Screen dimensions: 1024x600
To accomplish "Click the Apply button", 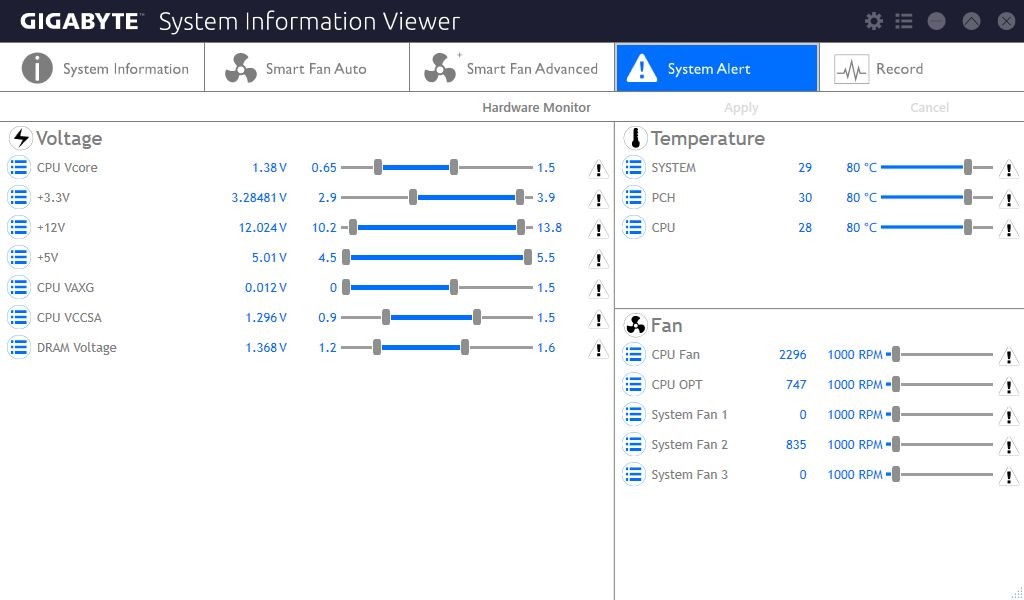I will pyautogui.click(x=741, y=108).
